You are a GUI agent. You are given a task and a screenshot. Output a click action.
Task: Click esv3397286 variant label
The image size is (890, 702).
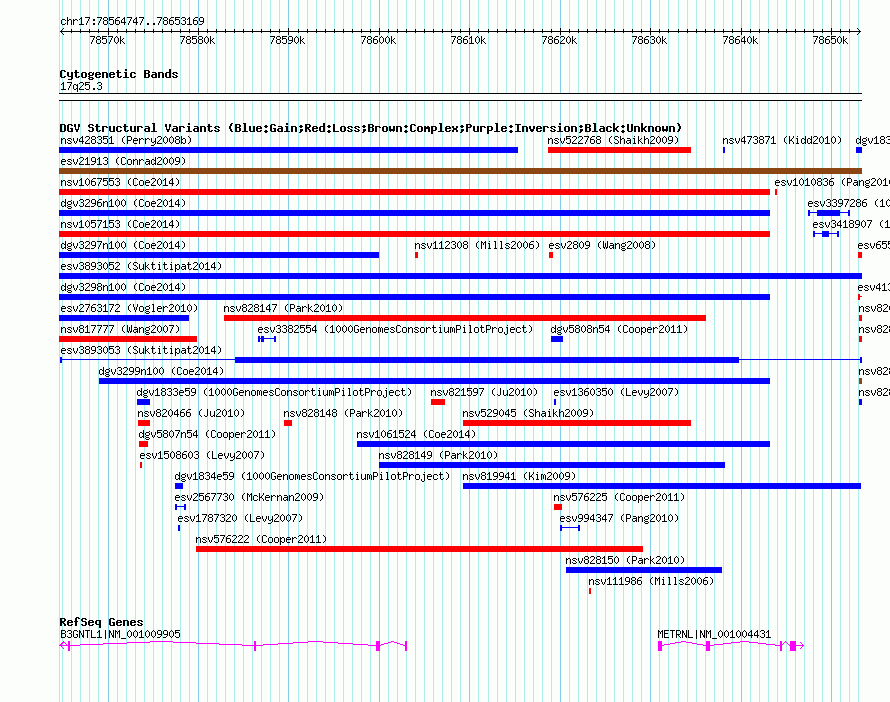pos(849,203)
